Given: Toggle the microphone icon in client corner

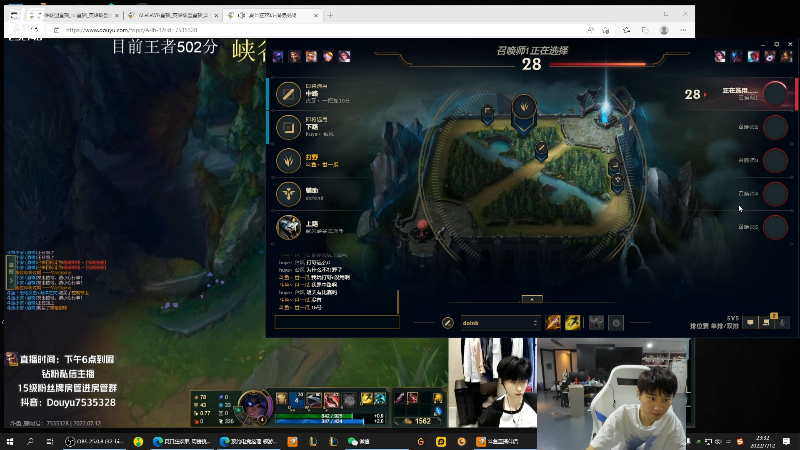Looking at the screenshot, I should click(782, 322).
